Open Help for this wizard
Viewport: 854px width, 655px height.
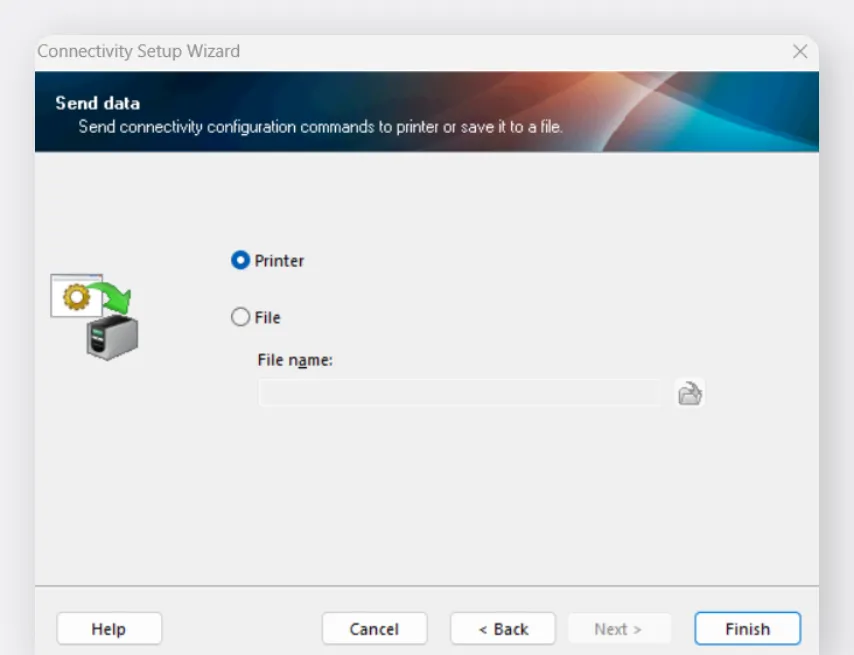click(x=109, y=629)
